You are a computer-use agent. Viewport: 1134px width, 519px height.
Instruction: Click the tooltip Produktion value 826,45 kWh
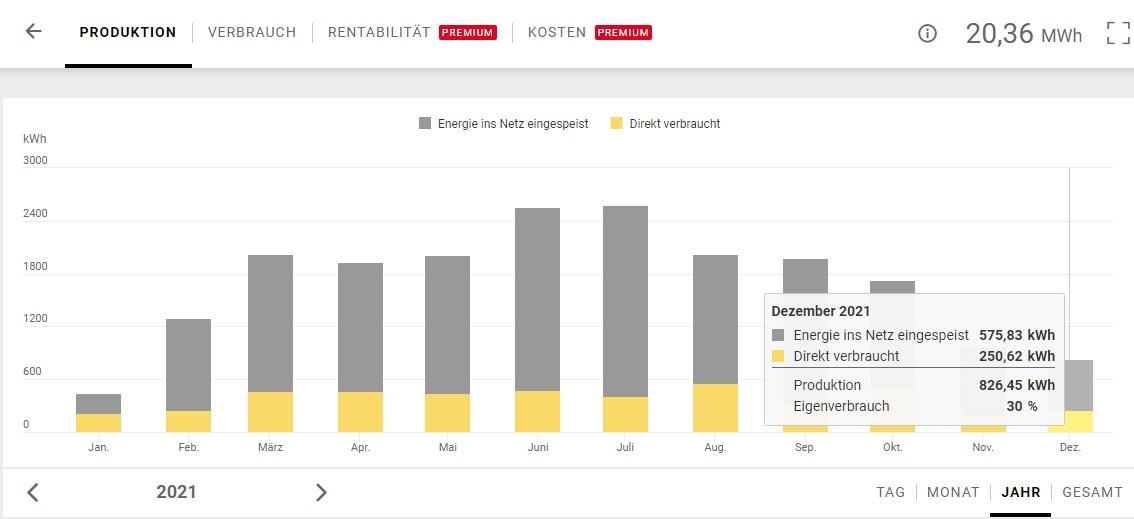1017,385
